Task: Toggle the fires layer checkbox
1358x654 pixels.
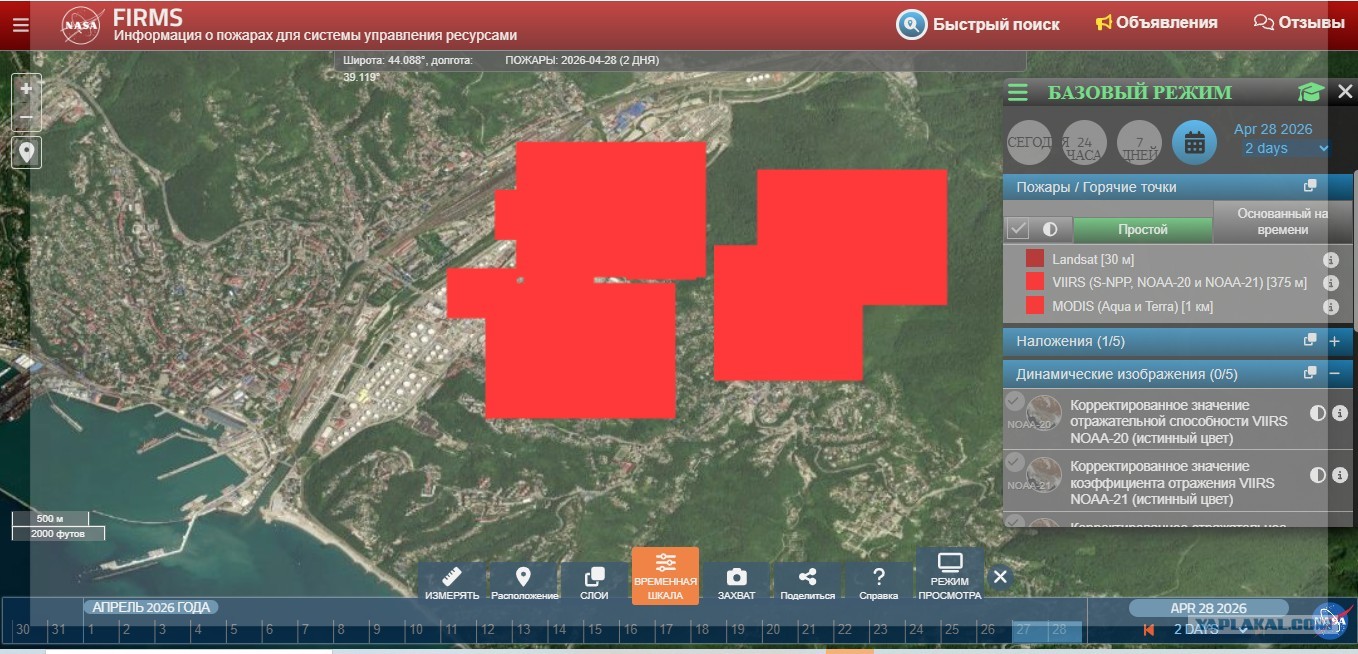Action: [1018, 229]
